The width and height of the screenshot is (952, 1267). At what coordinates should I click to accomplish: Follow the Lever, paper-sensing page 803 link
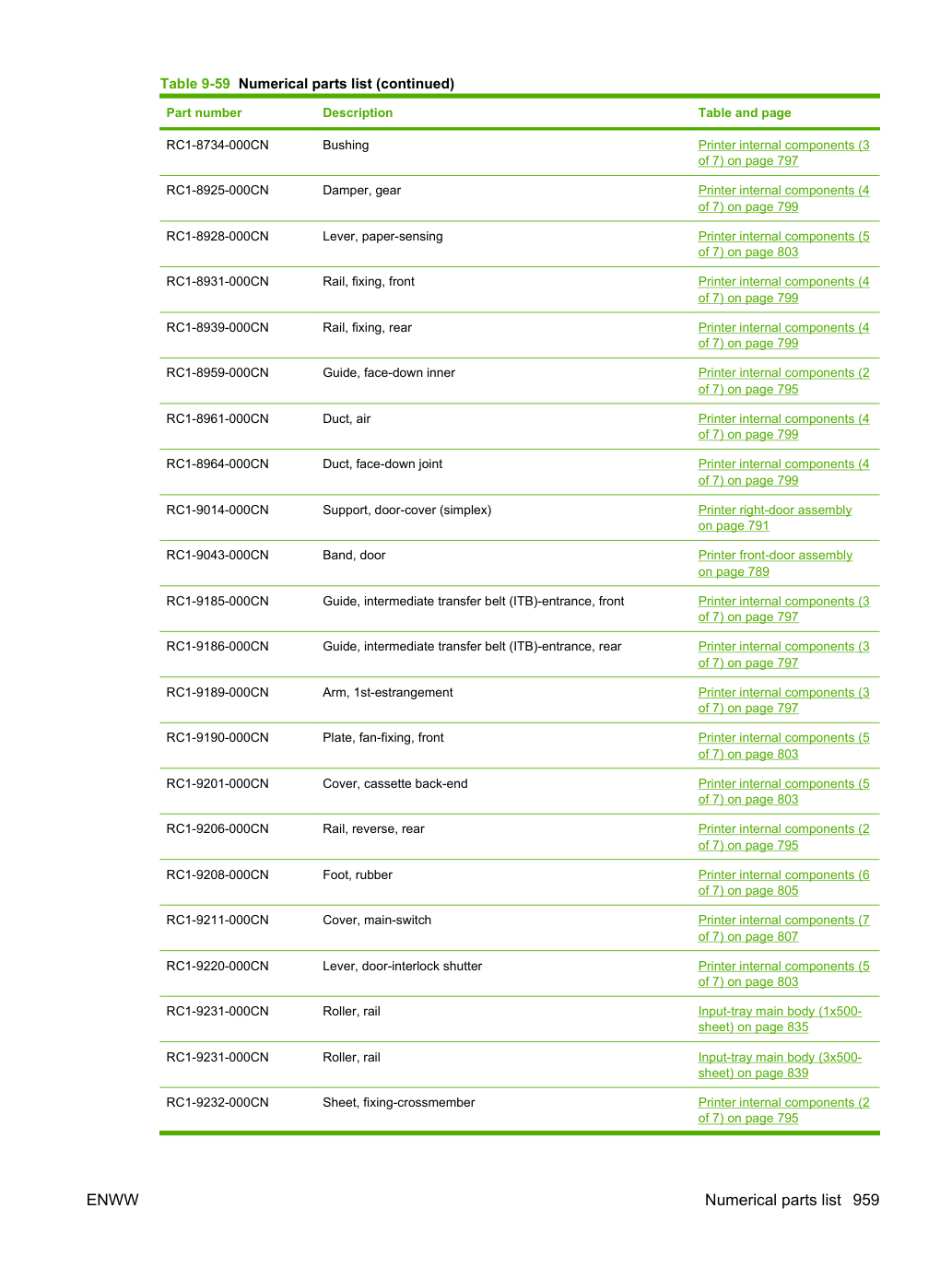(x=783, y=244)
